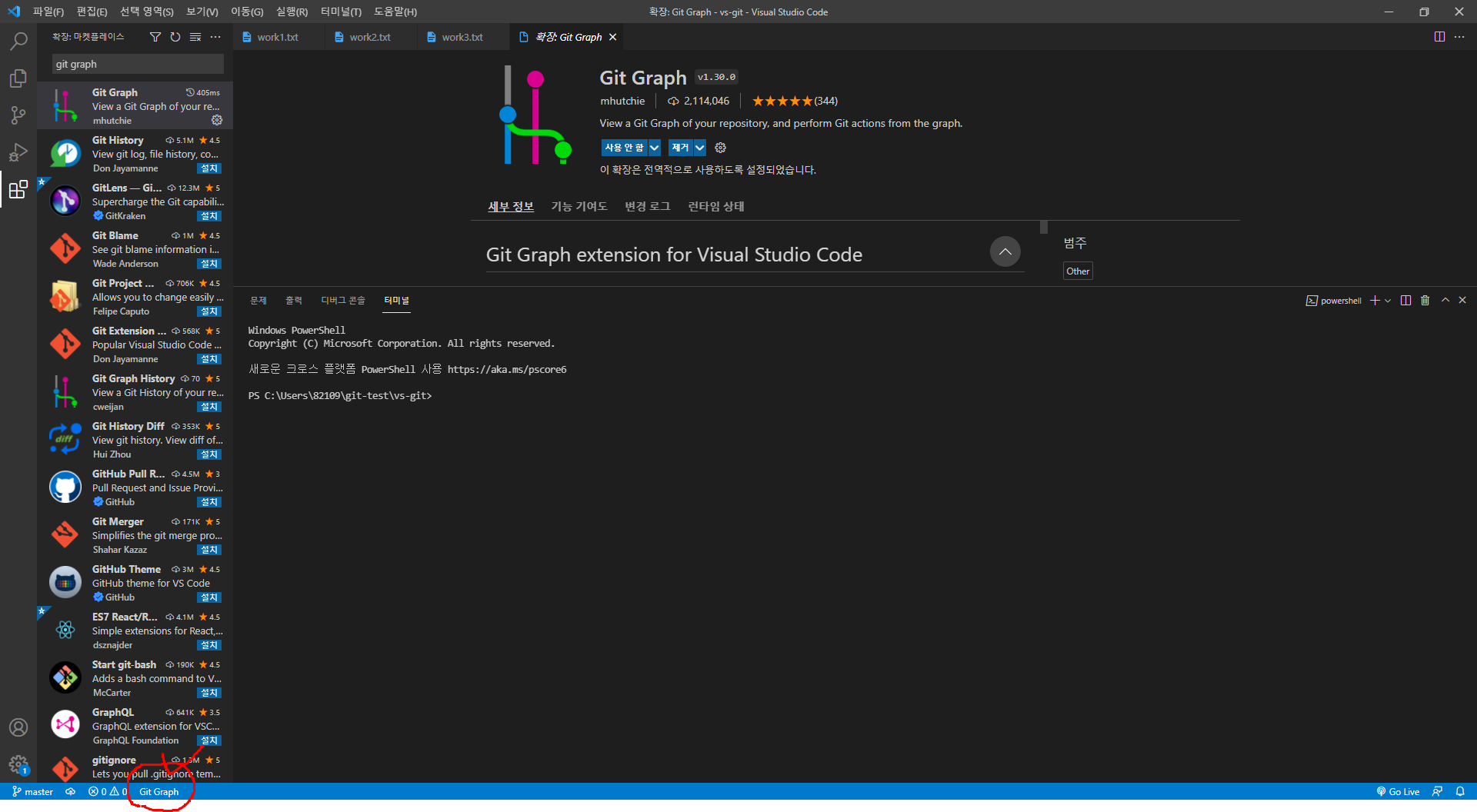Switch to Debug Console tab
The width and height of the screenshot is (1477, 812).
(343, 301)
